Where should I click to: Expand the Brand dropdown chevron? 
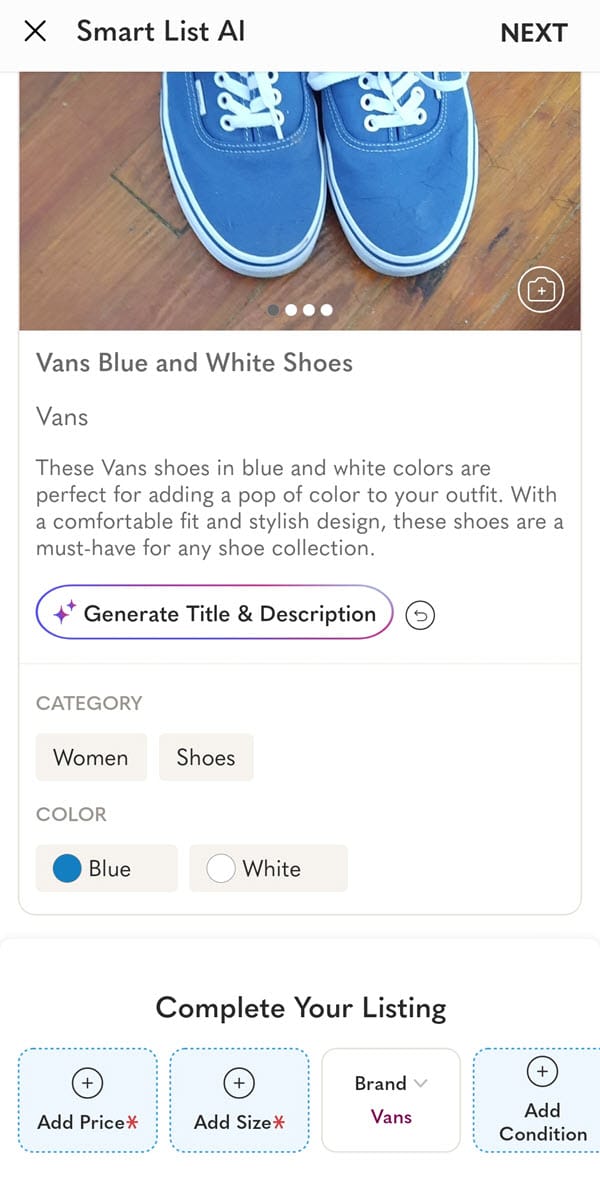click(x=420, y=1083)
